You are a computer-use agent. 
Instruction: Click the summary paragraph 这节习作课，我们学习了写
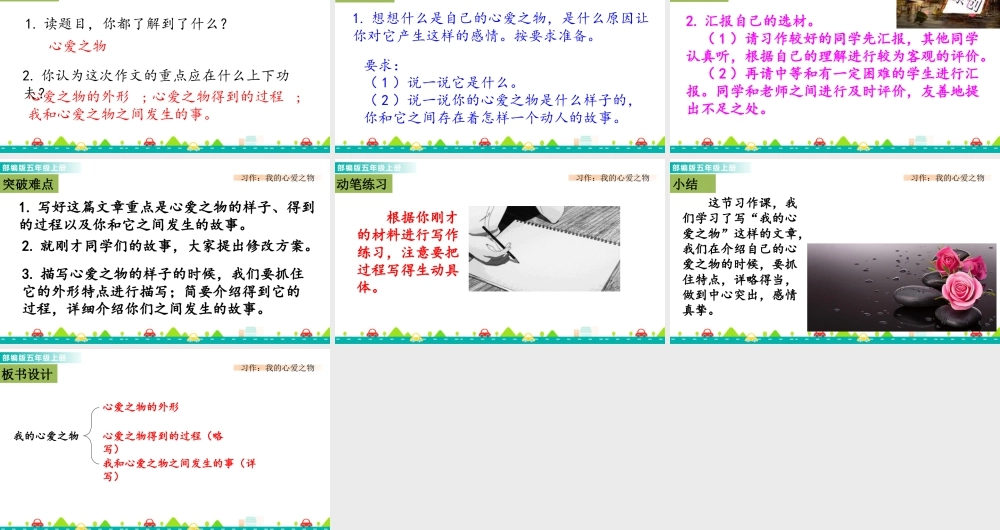point(741,256)
